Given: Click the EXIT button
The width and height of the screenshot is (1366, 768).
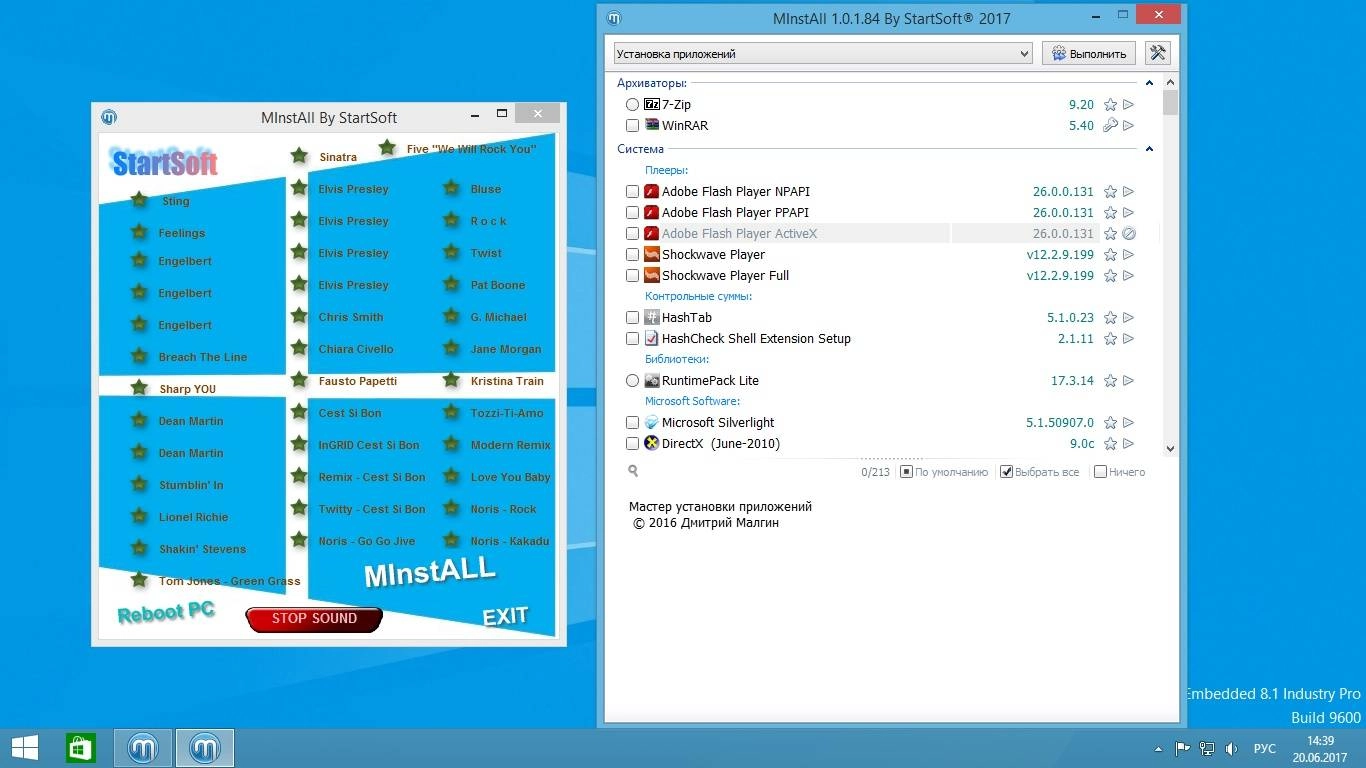Looking at the screenshot, I should point(505,617).
